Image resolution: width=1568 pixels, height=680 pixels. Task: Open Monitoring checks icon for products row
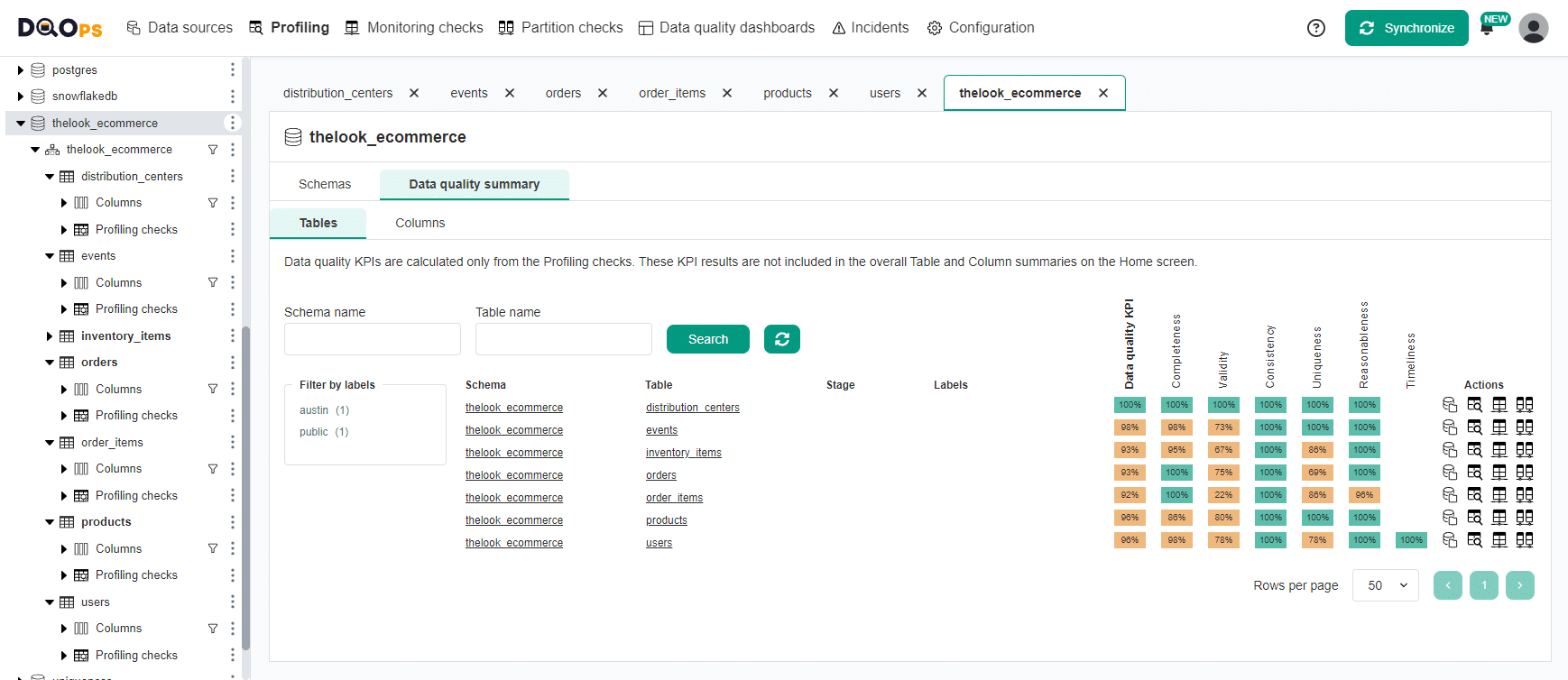1499,518
